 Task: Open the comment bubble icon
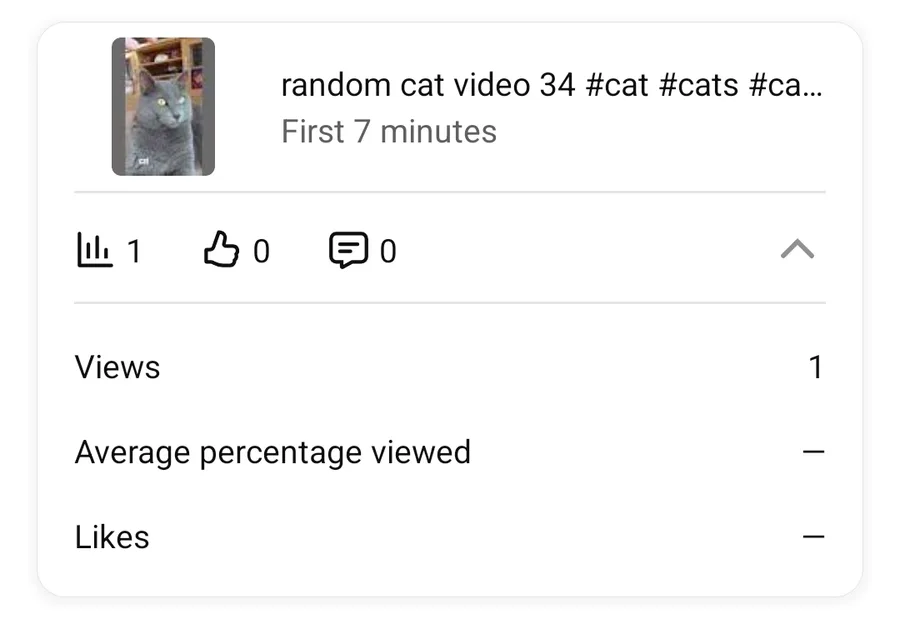(x=348, y=250)
